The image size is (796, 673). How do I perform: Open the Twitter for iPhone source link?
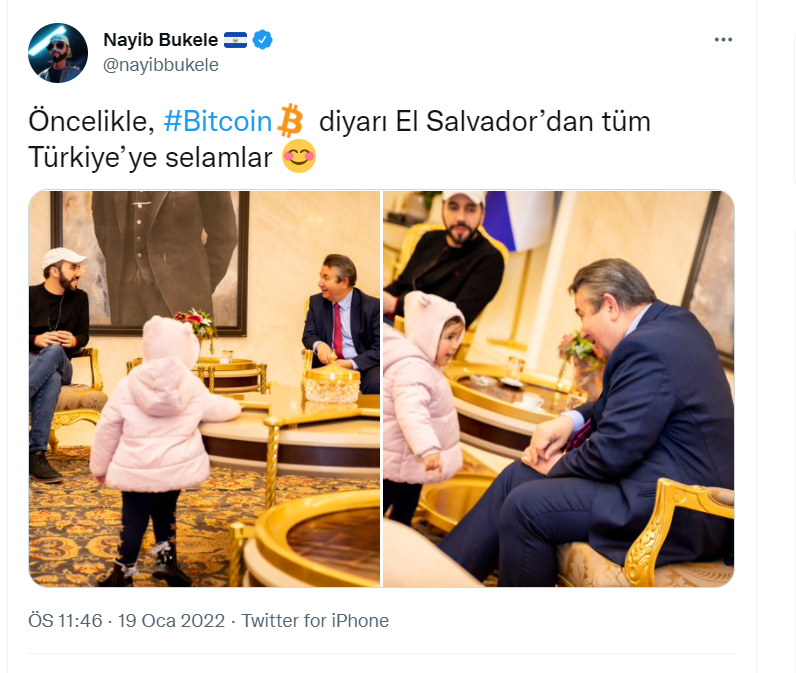point(315,621)
